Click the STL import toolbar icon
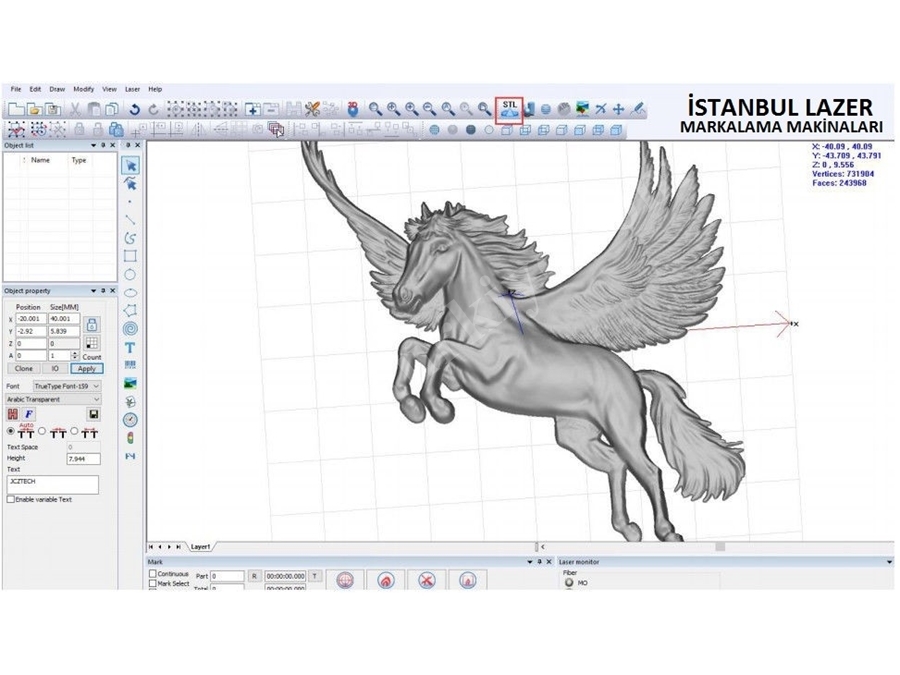900x675 pixels. [x=509, y=109]
